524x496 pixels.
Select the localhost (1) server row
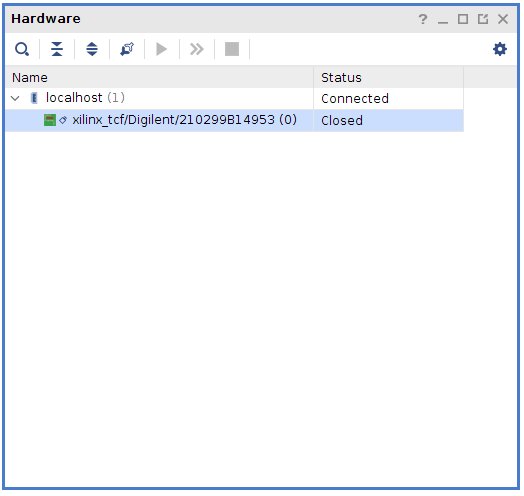pyautogui.click(x=235, y=98)
